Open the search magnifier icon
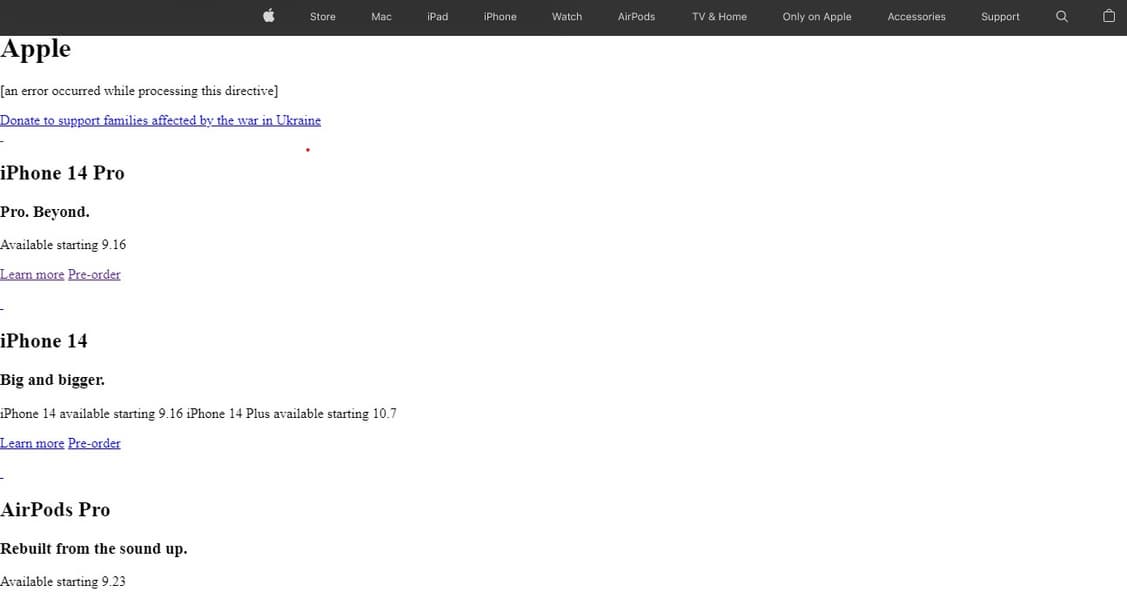This screenshot has height=600, width=1127. pos(1062,17)
